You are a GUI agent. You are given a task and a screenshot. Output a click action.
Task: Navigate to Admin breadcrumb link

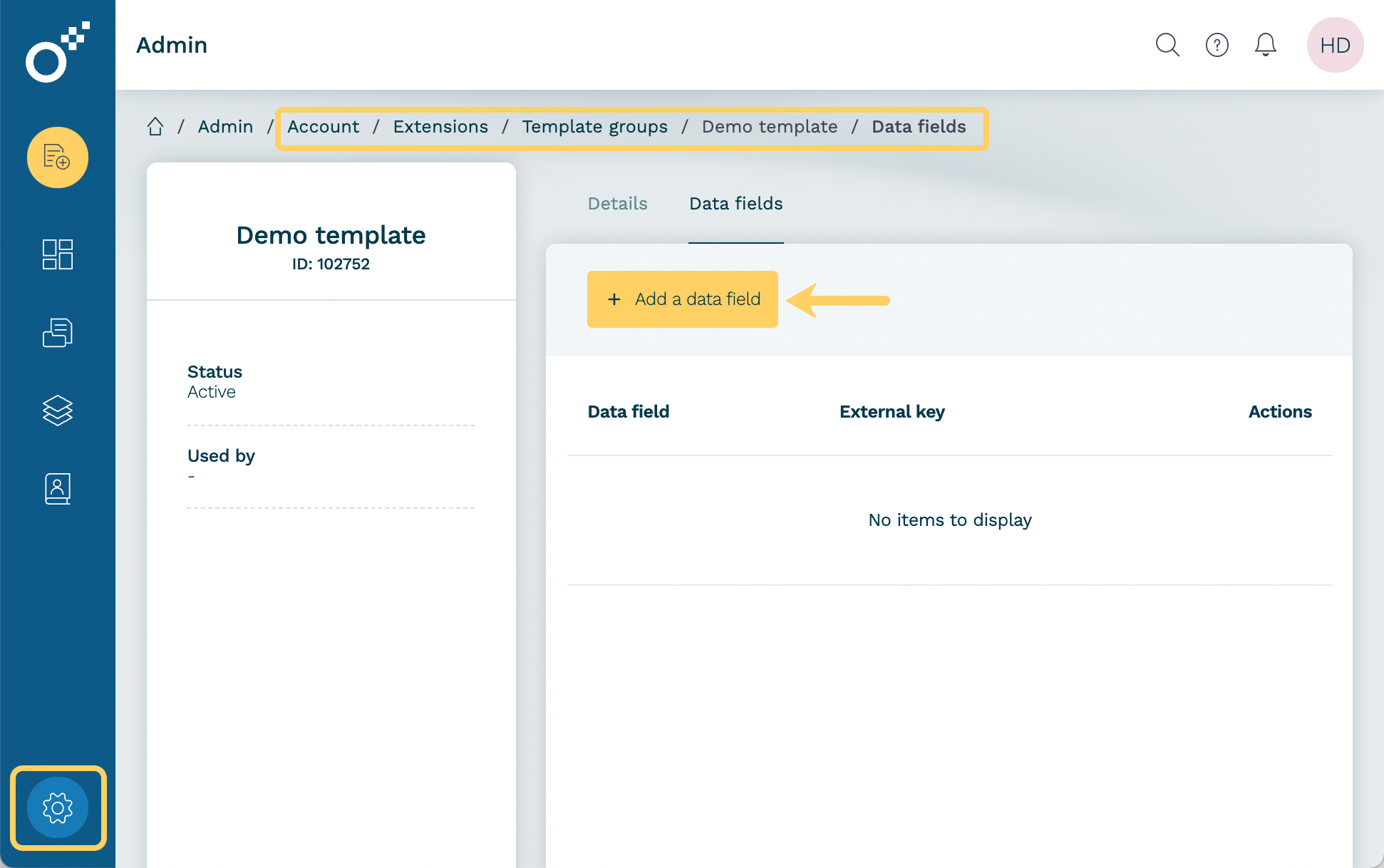[x=225, y=127]
